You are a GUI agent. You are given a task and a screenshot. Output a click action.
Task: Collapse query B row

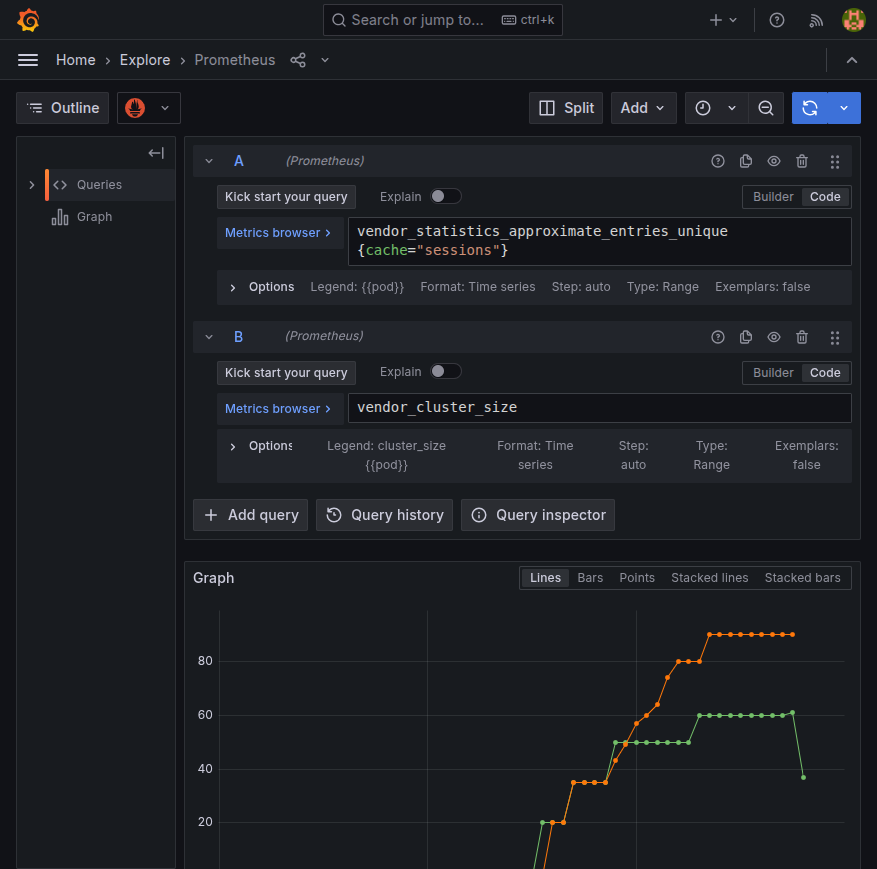[209, 337]
